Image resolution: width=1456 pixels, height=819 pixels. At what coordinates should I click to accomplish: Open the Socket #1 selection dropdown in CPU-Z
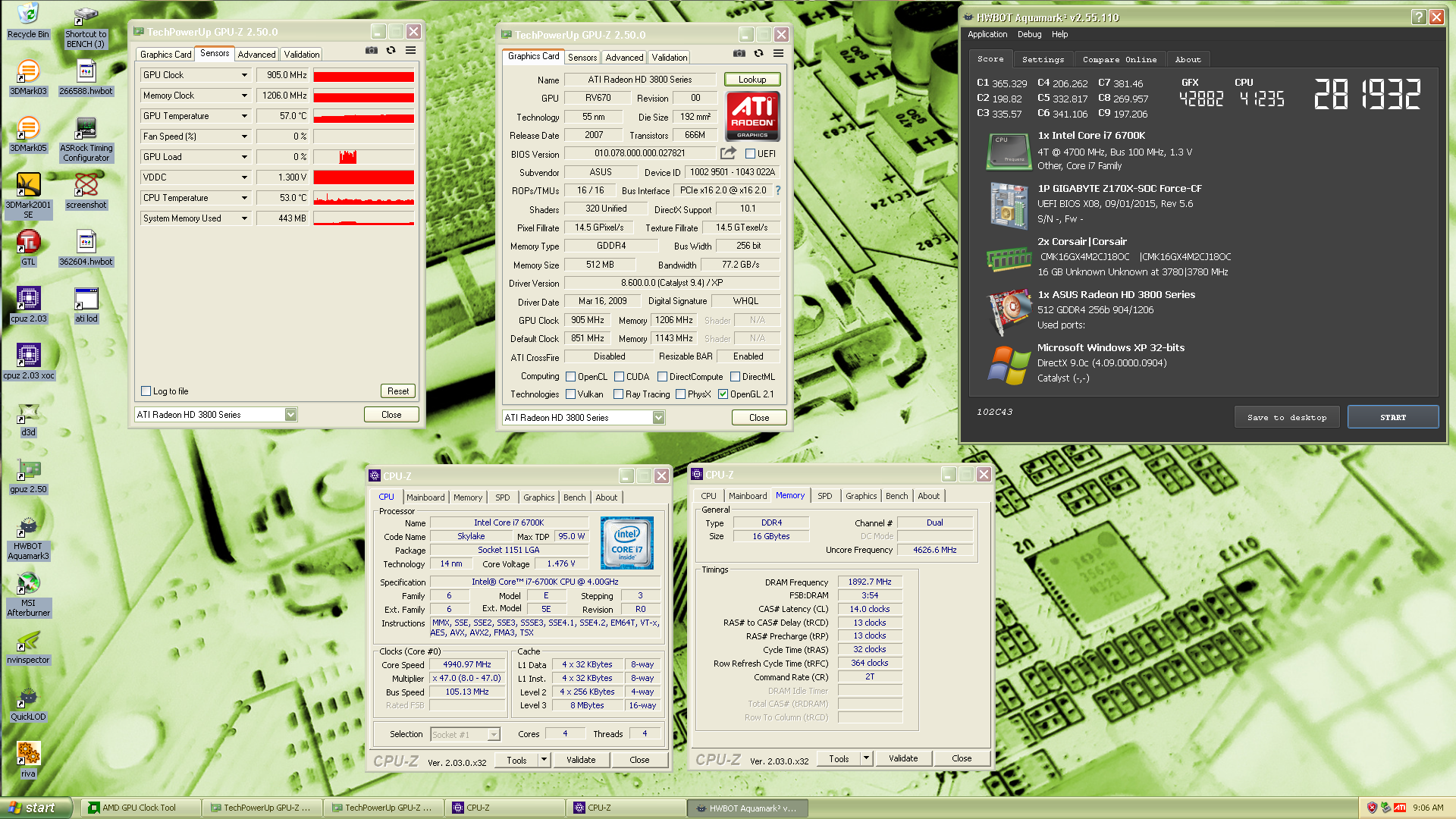tap(494, 734)
